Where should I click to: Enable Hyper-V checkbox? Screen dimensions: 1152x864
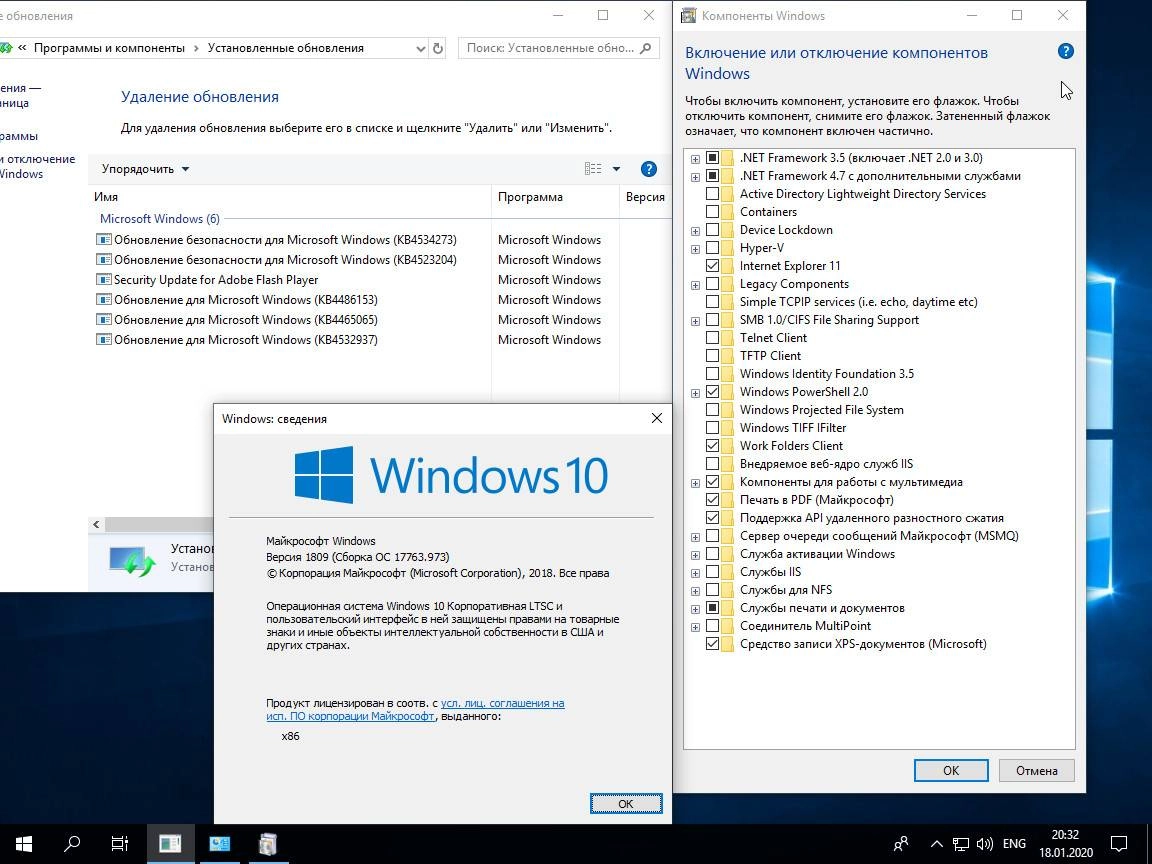(x=712, y=248)
